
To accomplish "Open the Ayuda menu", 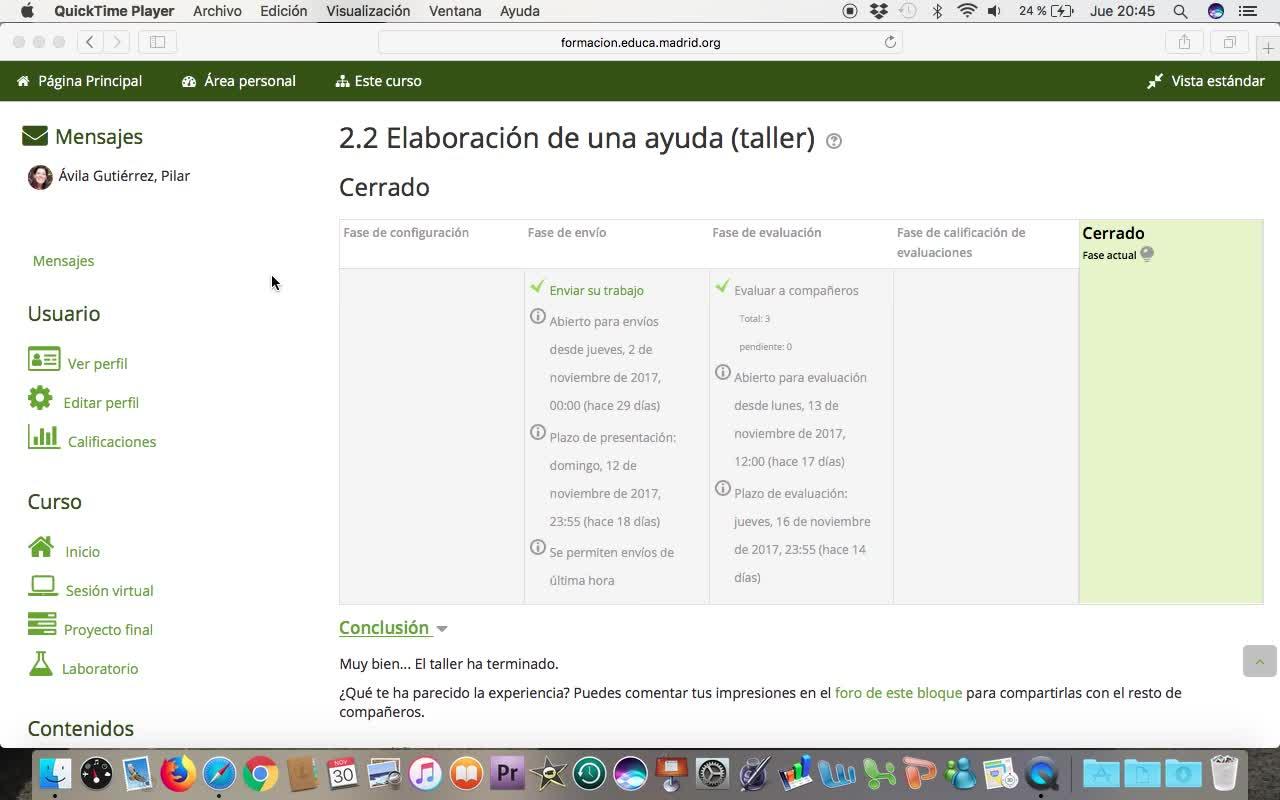I will tap(520, 11).
